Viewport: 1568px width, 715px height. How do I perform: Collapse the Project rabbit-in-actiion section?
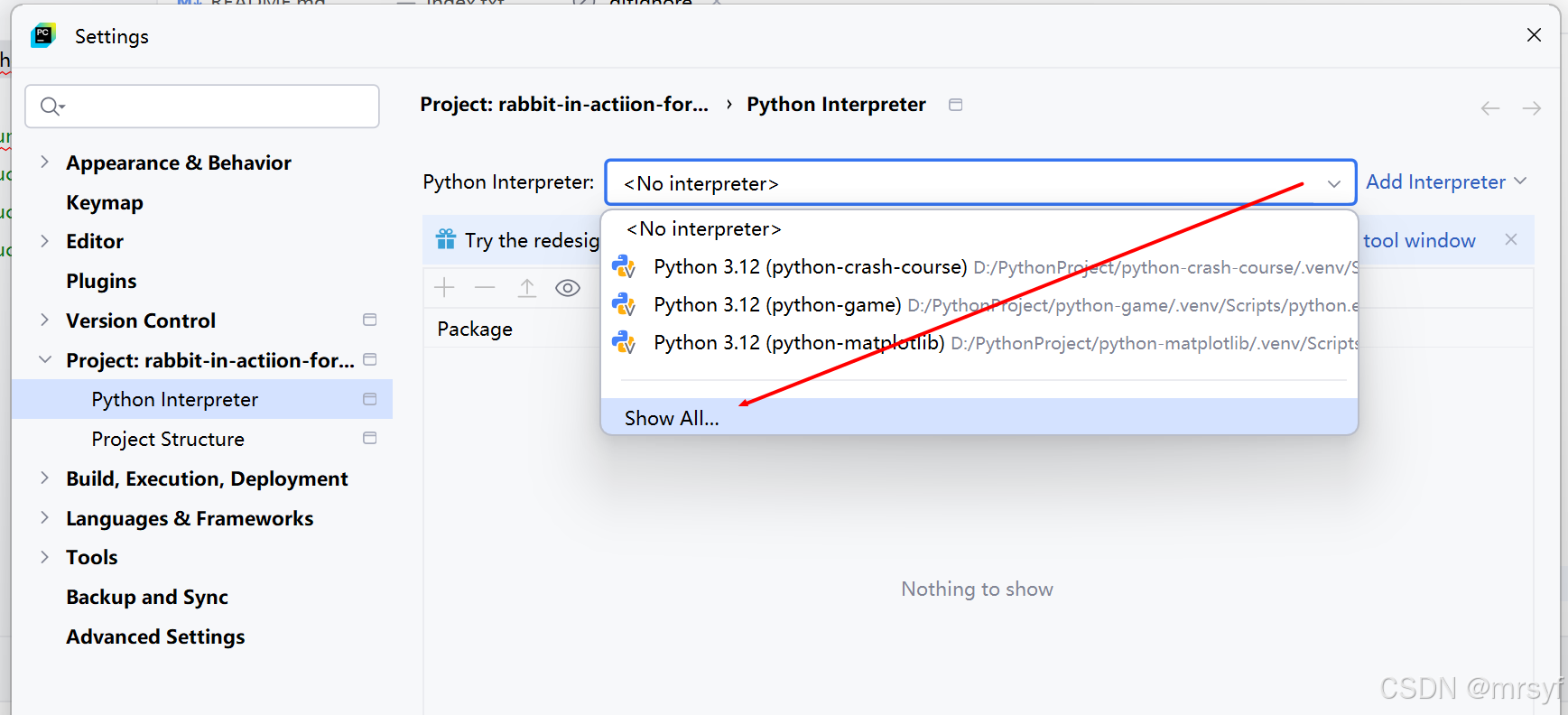click(x=44, y=359)
